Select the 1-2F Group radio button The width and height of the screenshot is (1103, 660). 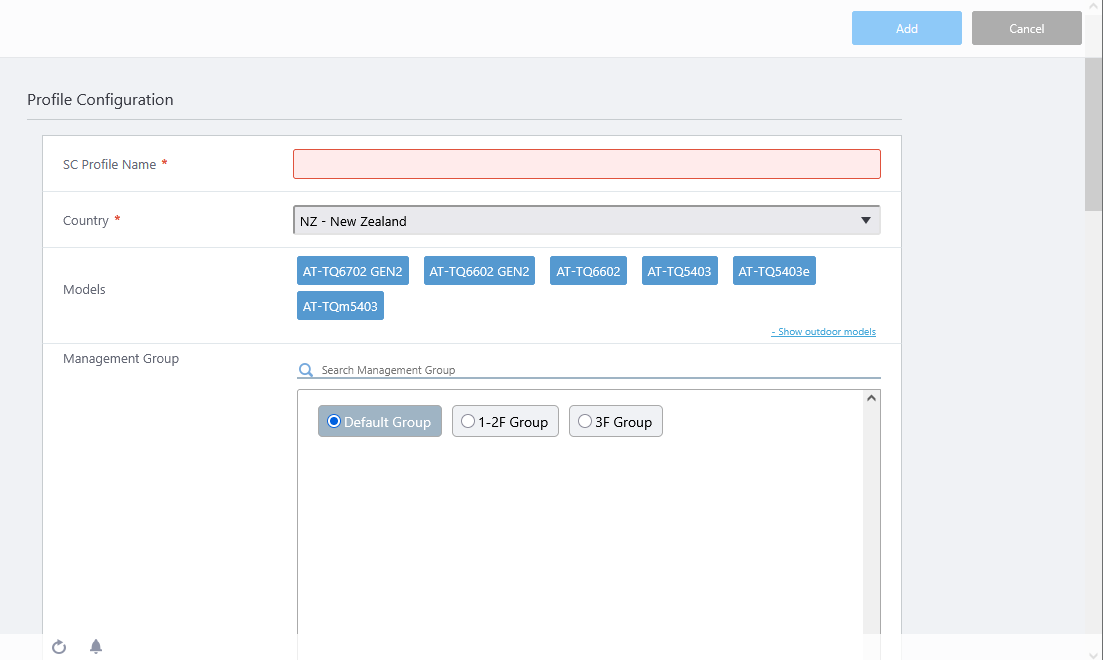pos(468,421)
